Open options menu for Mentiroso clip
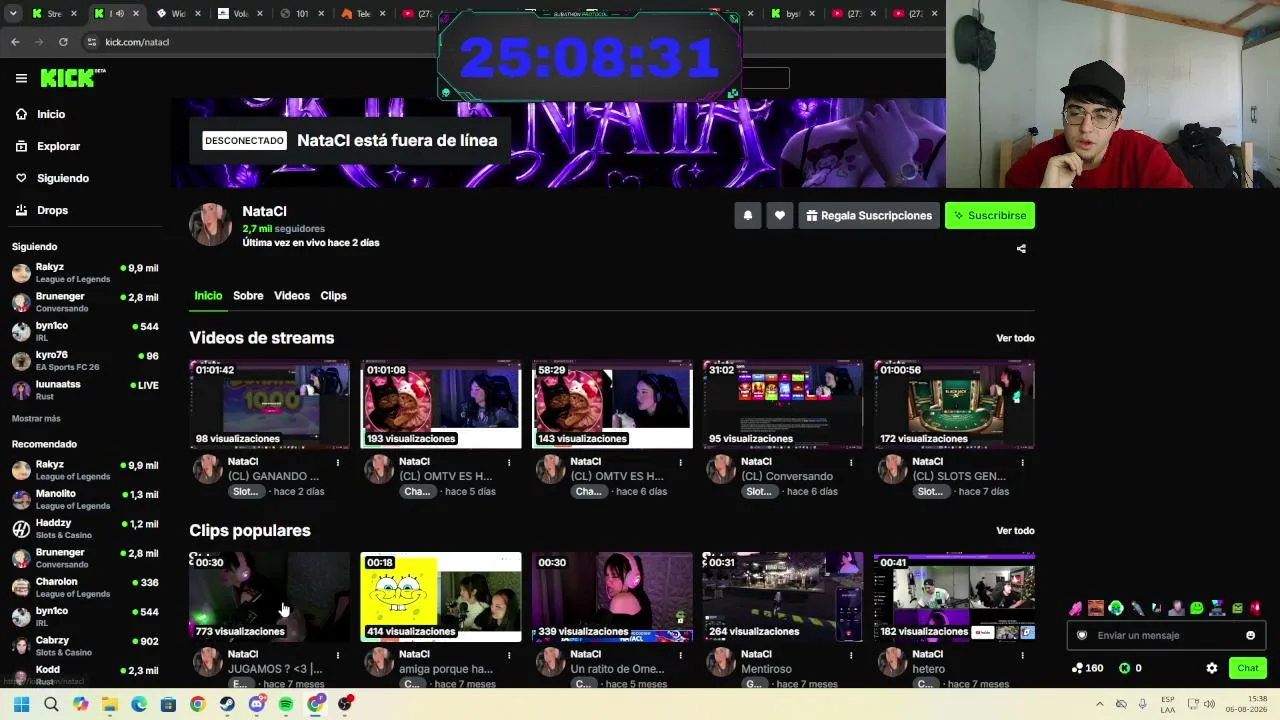This screenshot has width=1280, height=720. (x=851, y=655)
